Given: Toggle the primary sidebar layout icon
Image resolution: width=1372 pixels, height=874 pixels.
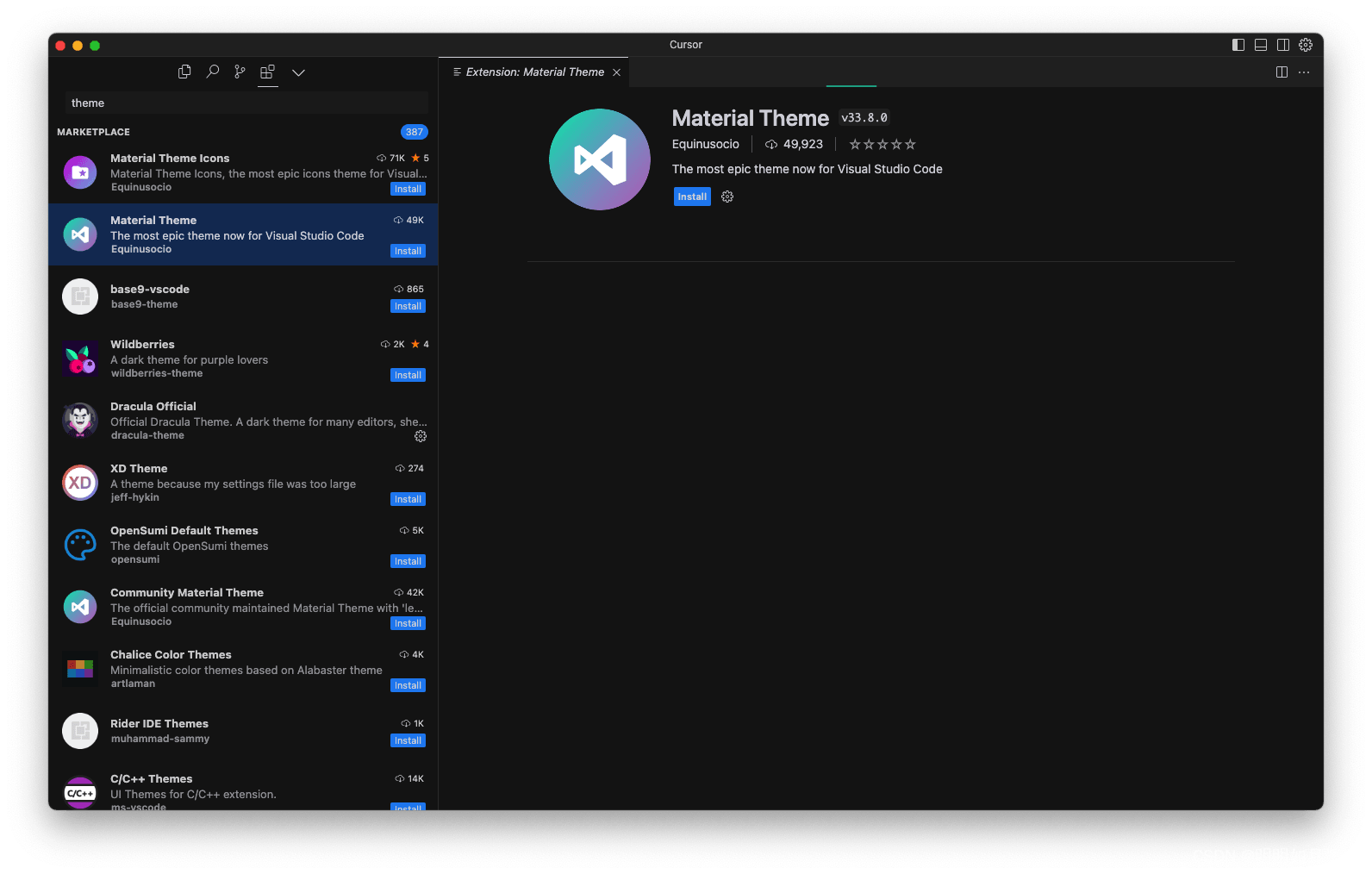Looking at the screenshot, I should click(x=1238, y=45).
